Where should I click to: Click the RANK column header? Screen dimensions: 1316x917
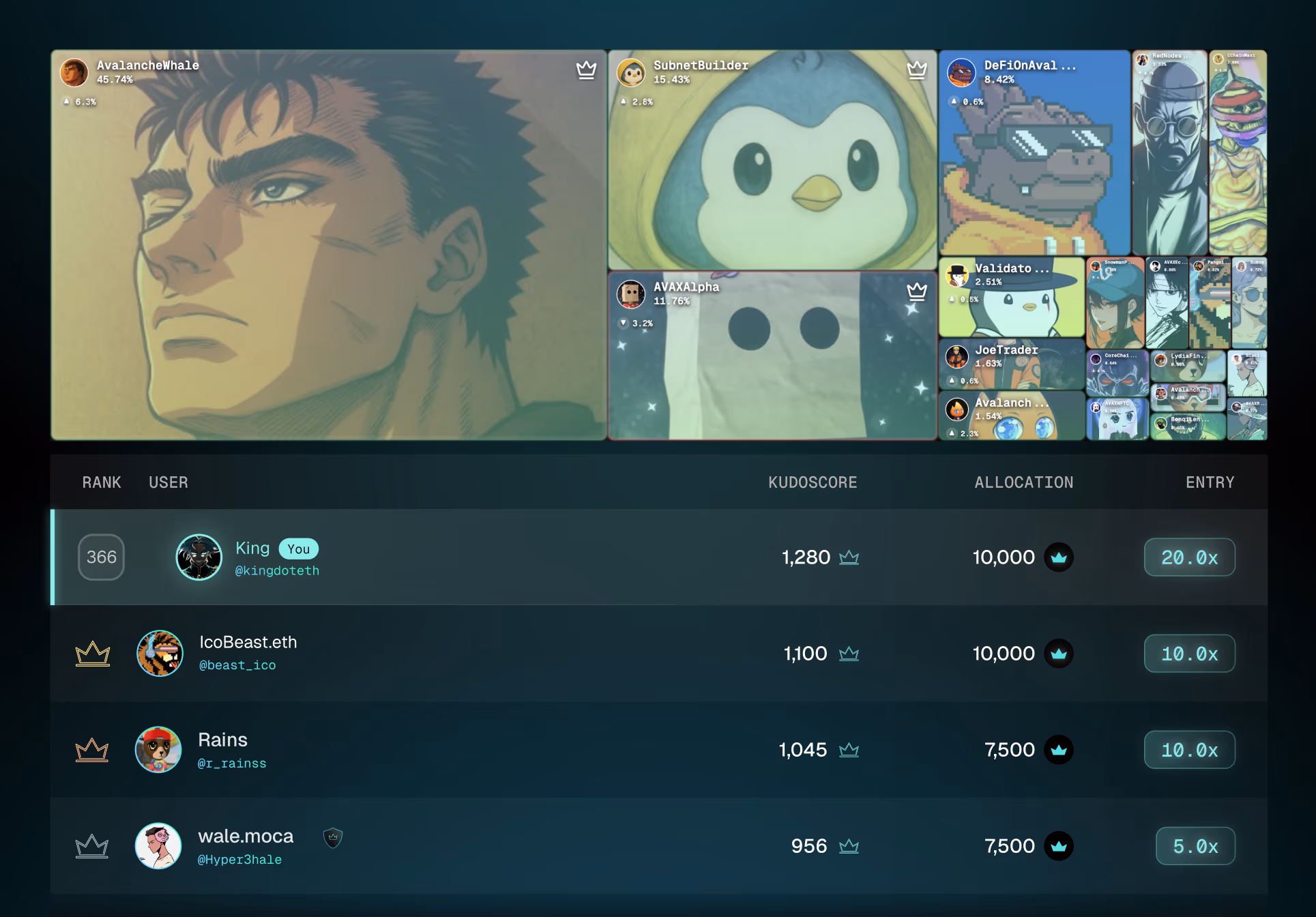pos(102,482)
